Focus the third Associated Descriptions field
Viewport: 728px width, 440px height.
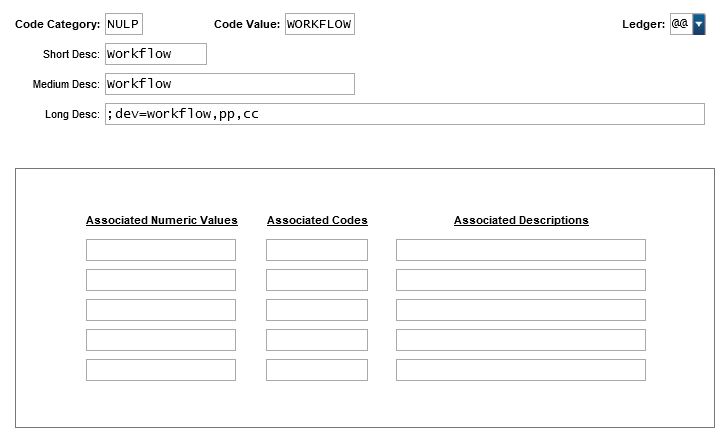[520, 310]
